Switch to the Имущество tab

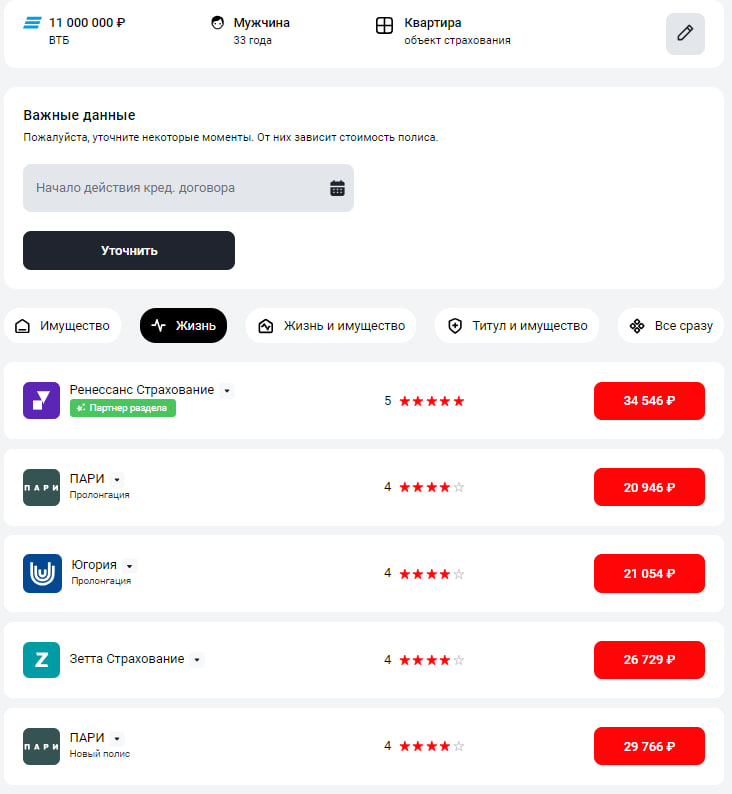pyautogui.click(x=63, y=326)
